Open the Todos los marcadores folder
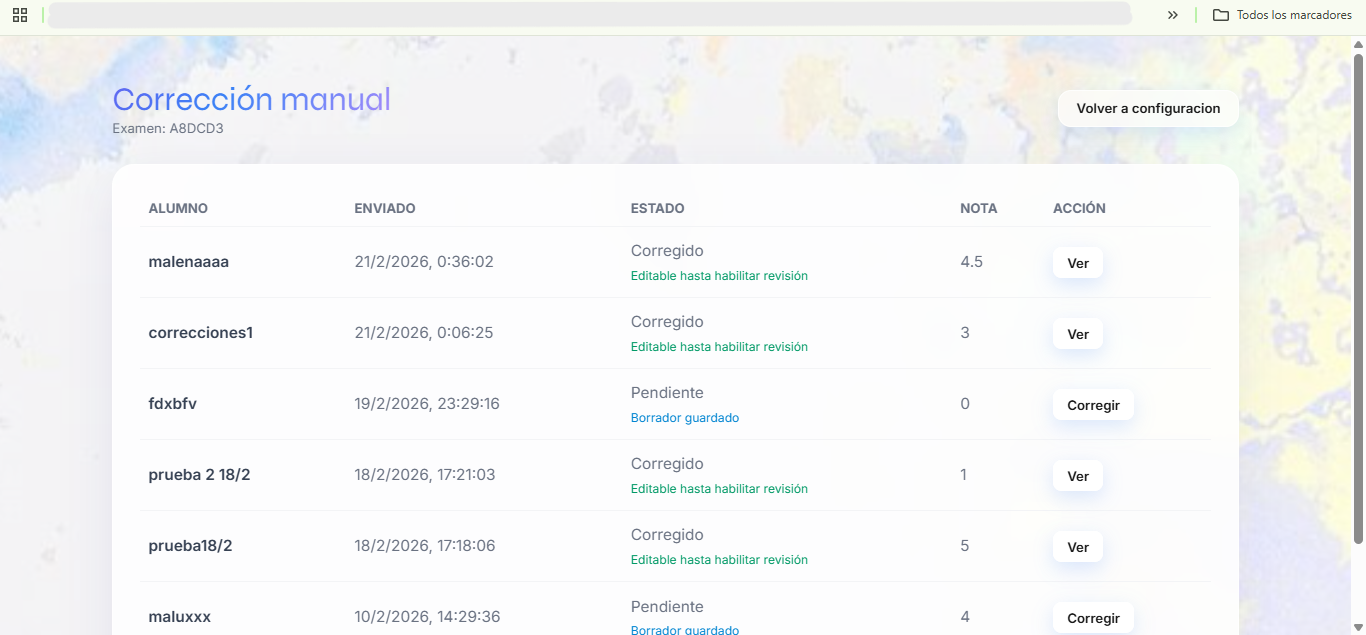This screenshot has width=1366, height=635. pyautogui.click(x=1282, y=15)
